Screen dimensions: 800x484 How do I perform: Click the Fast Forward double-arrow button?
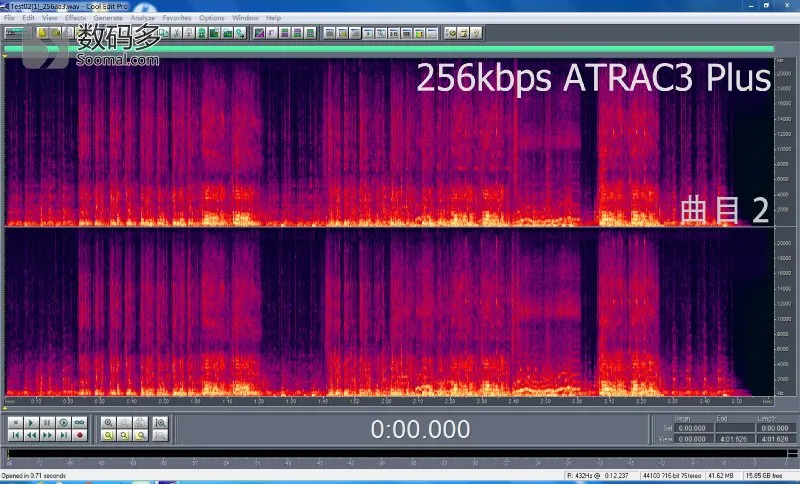pyautogui.click(x=47, y=435)
